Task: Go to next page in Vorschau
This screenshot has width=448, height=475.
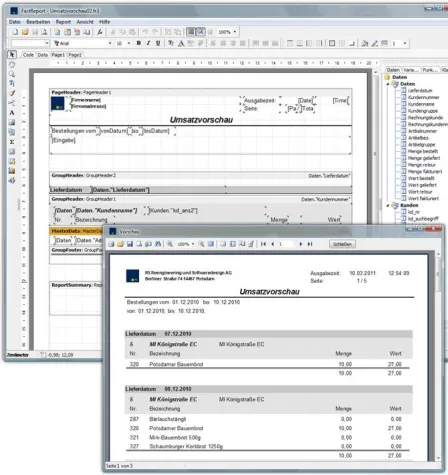Action: (x=301, y=244)
